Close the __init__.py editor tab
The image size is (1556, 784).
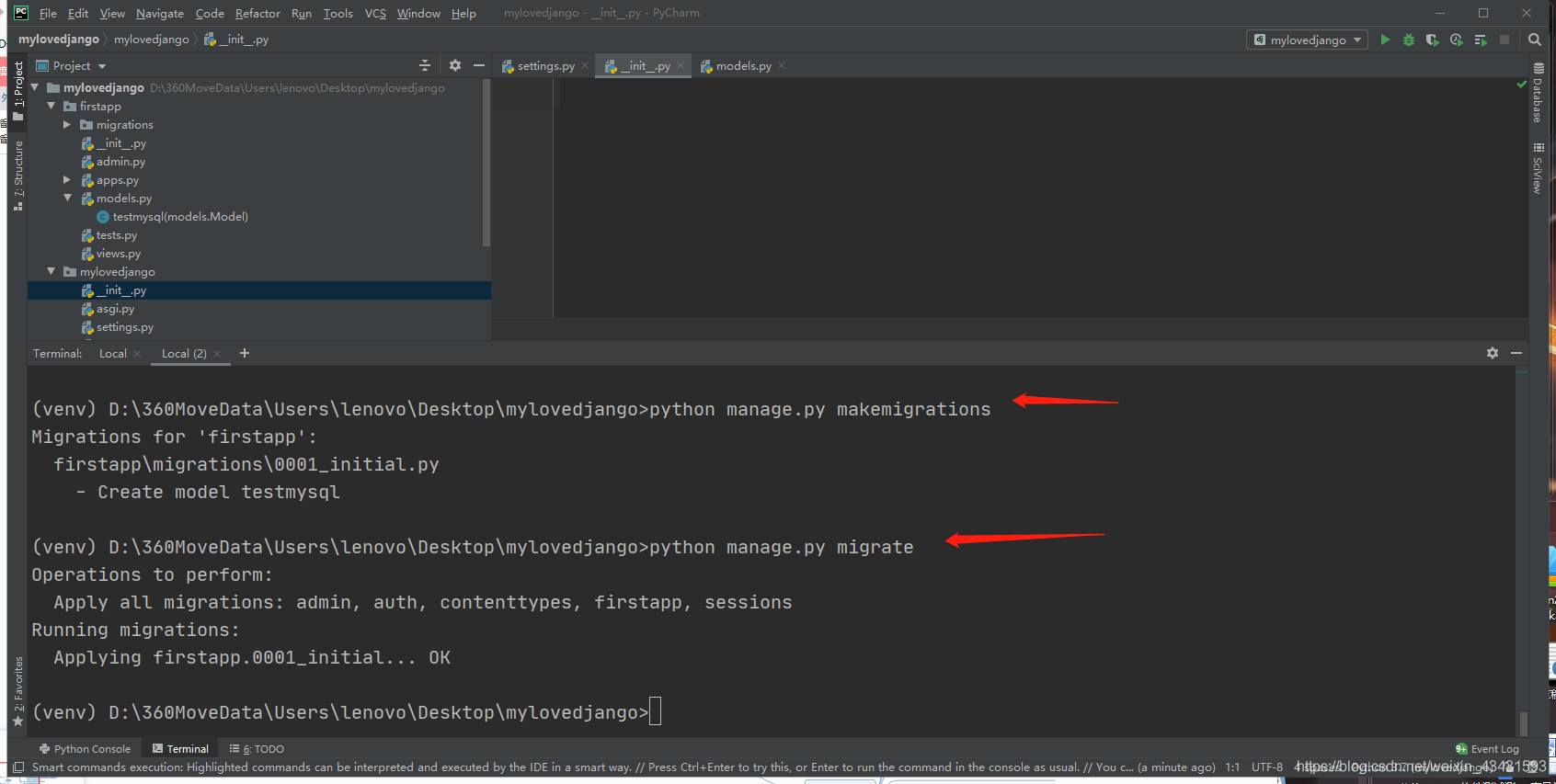point(681,65)
